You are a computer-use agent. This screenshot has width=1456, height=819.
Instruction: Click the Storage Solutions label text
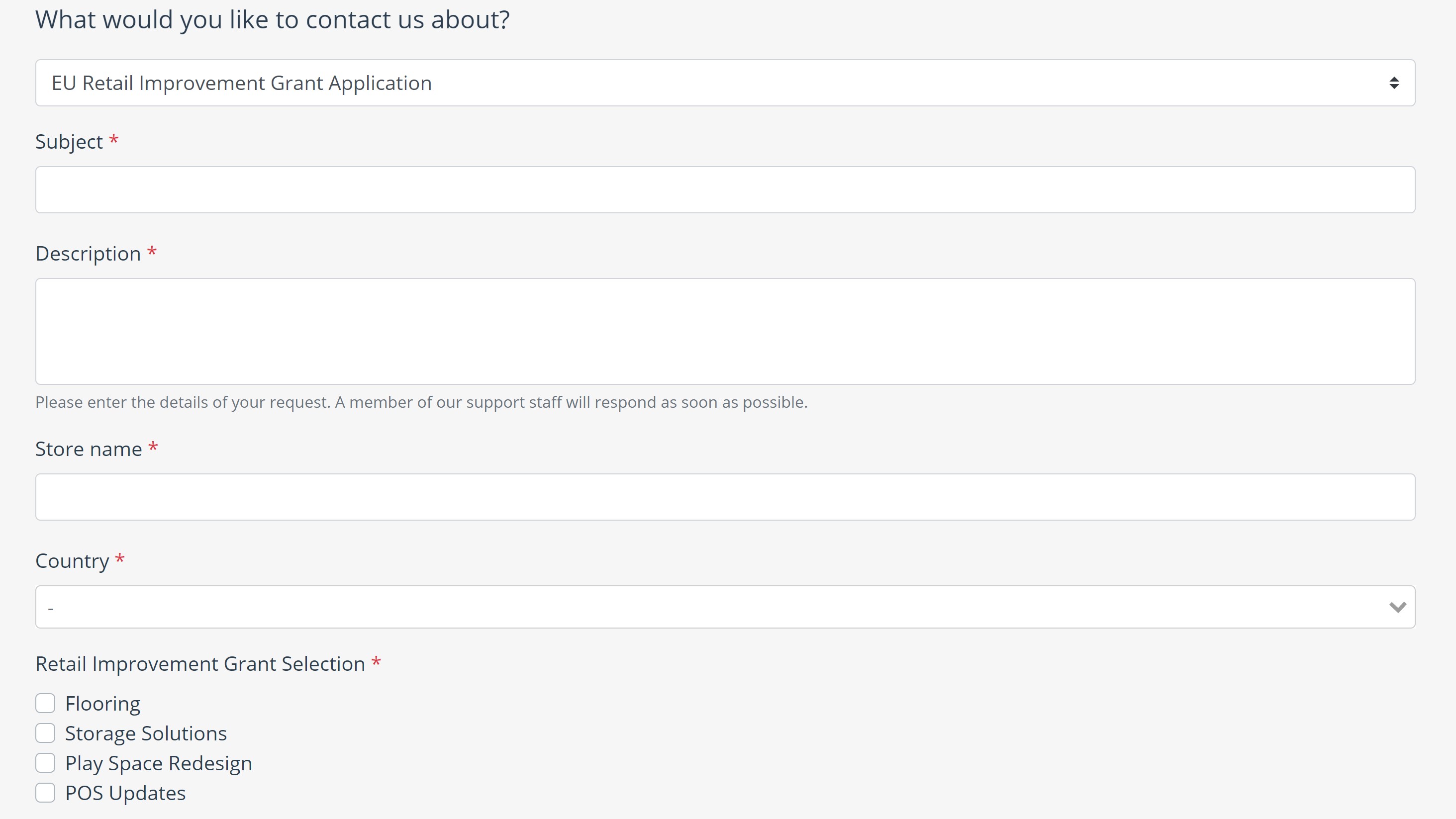pos(146,733)
